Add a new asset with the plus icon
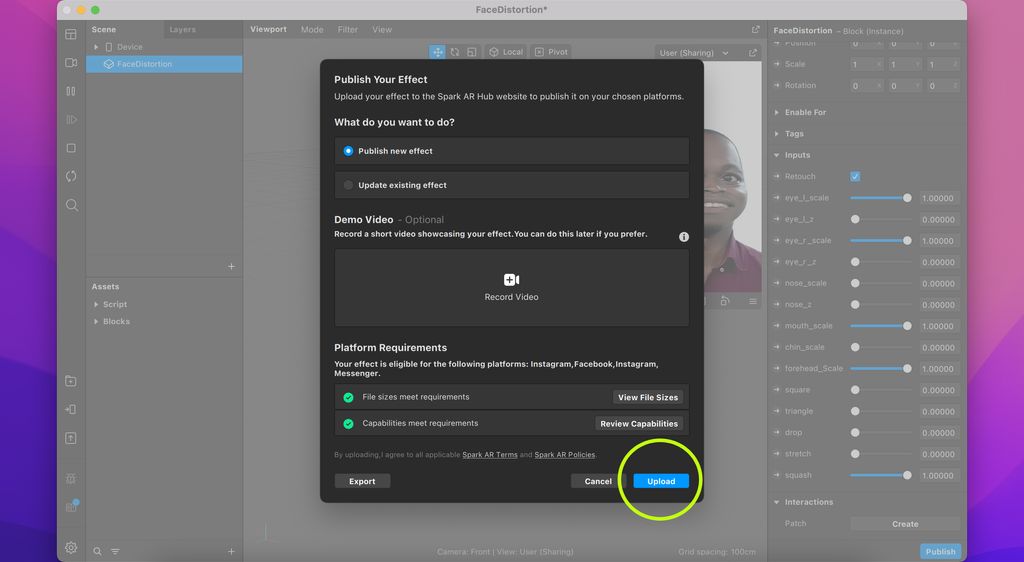This screenshot has height=562, width=1024. [231, 552]
